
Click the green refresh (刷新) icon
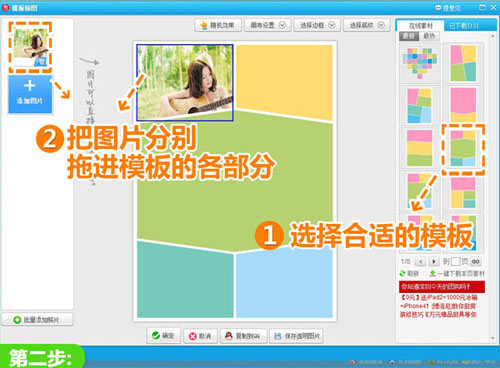pyautogui.click(x=403, y=273)
